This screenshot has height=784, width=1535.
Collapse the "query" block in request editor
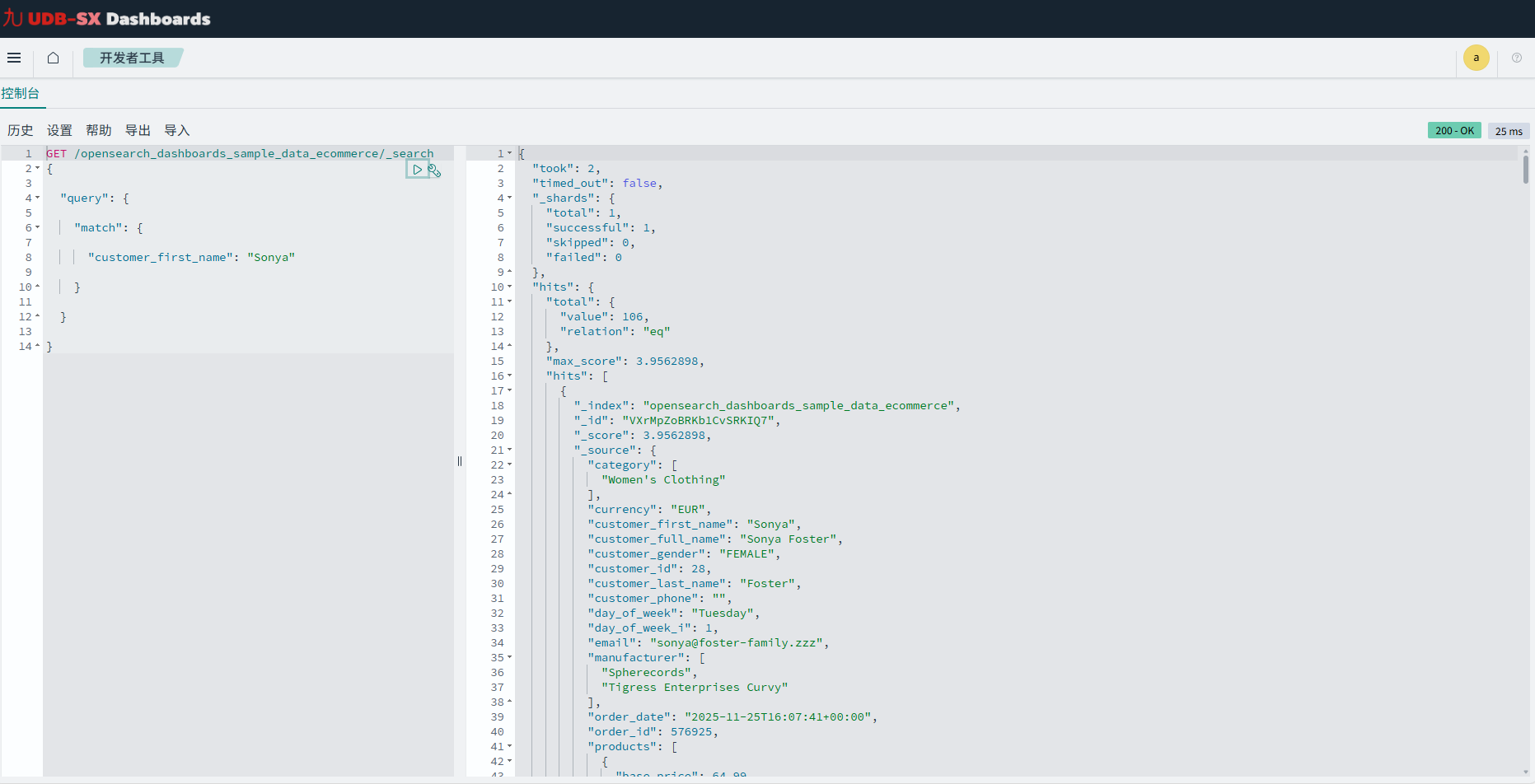tap(37, 198)
